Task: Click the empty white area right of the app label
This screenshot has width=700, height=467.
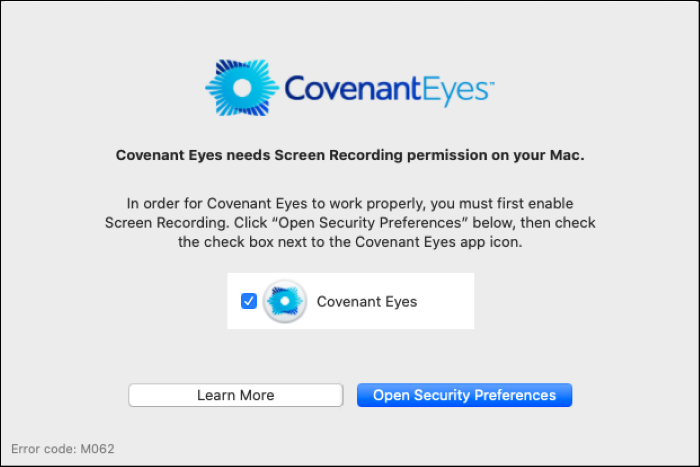Action: tap(445, 301)
